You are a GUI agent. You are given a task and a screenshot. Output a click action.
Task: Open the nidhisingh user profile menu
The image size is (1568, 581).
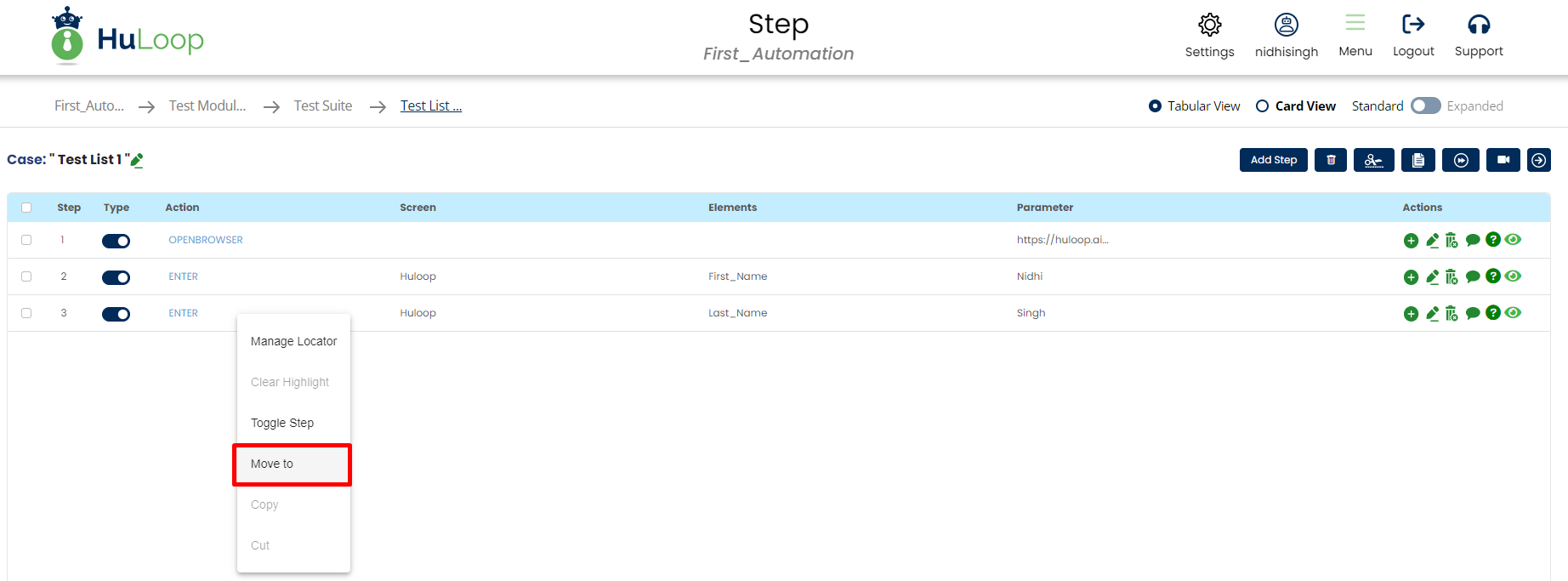[x=1286, y=25]
